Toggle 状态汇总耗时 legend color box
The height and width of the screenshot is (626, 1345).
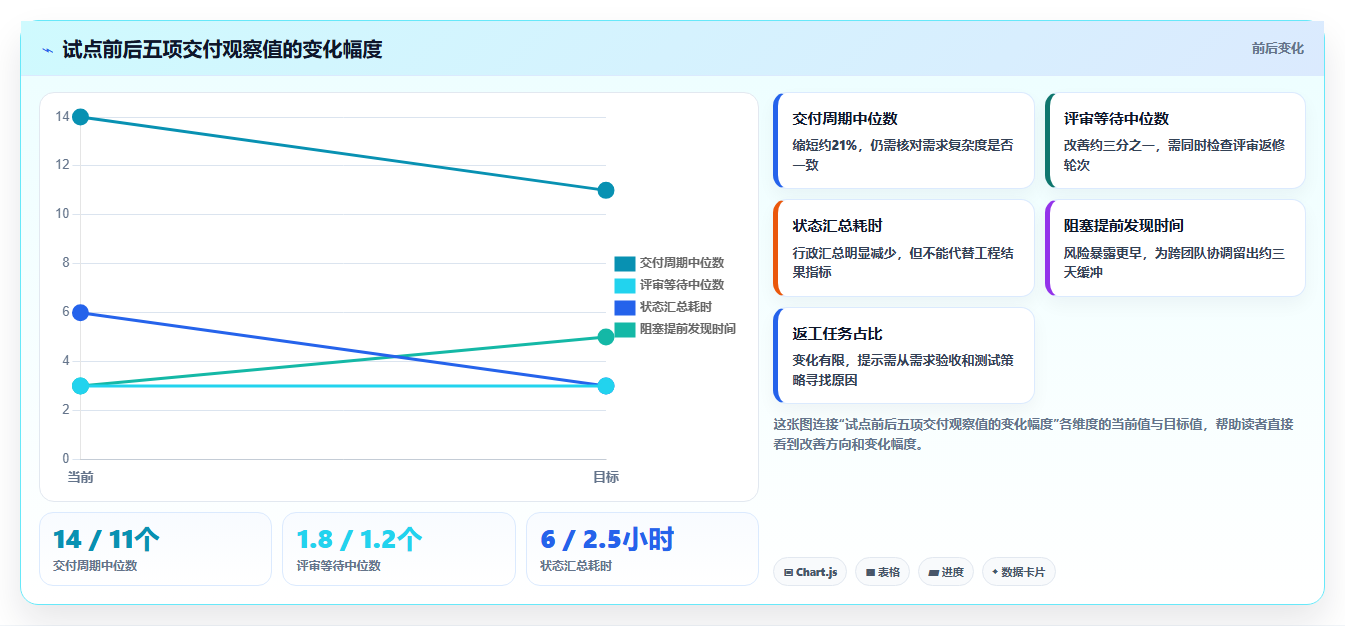[624, 307]
